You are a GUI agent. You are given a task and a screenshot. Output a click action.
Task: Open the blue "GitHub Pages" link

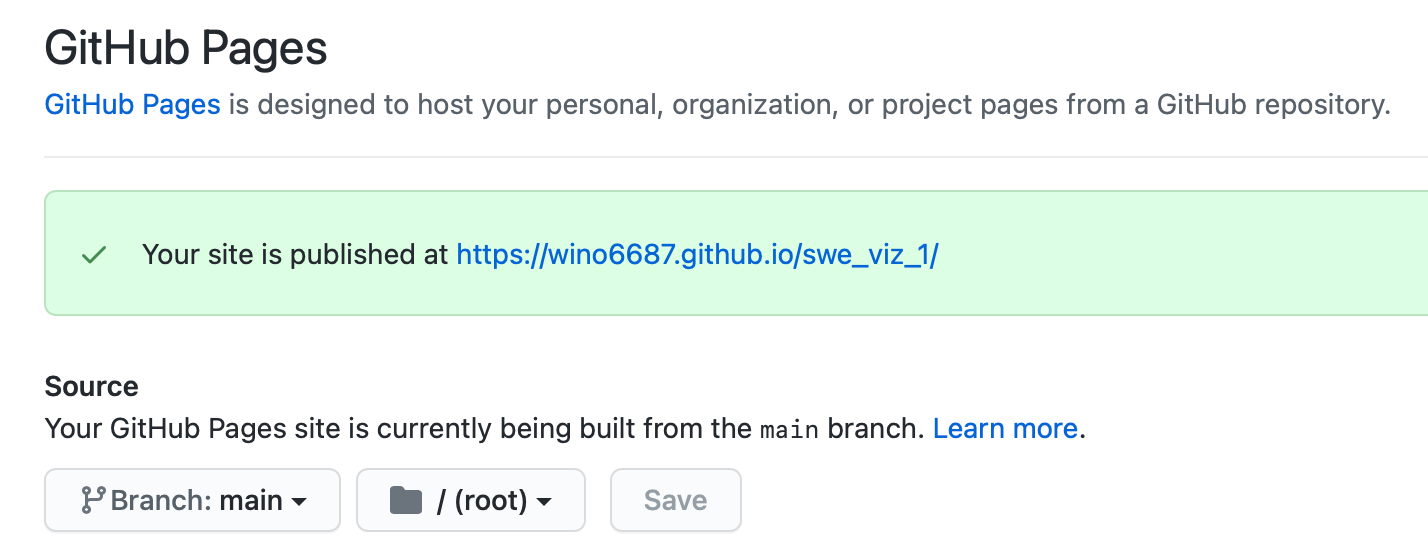click(x=133, y=105)
